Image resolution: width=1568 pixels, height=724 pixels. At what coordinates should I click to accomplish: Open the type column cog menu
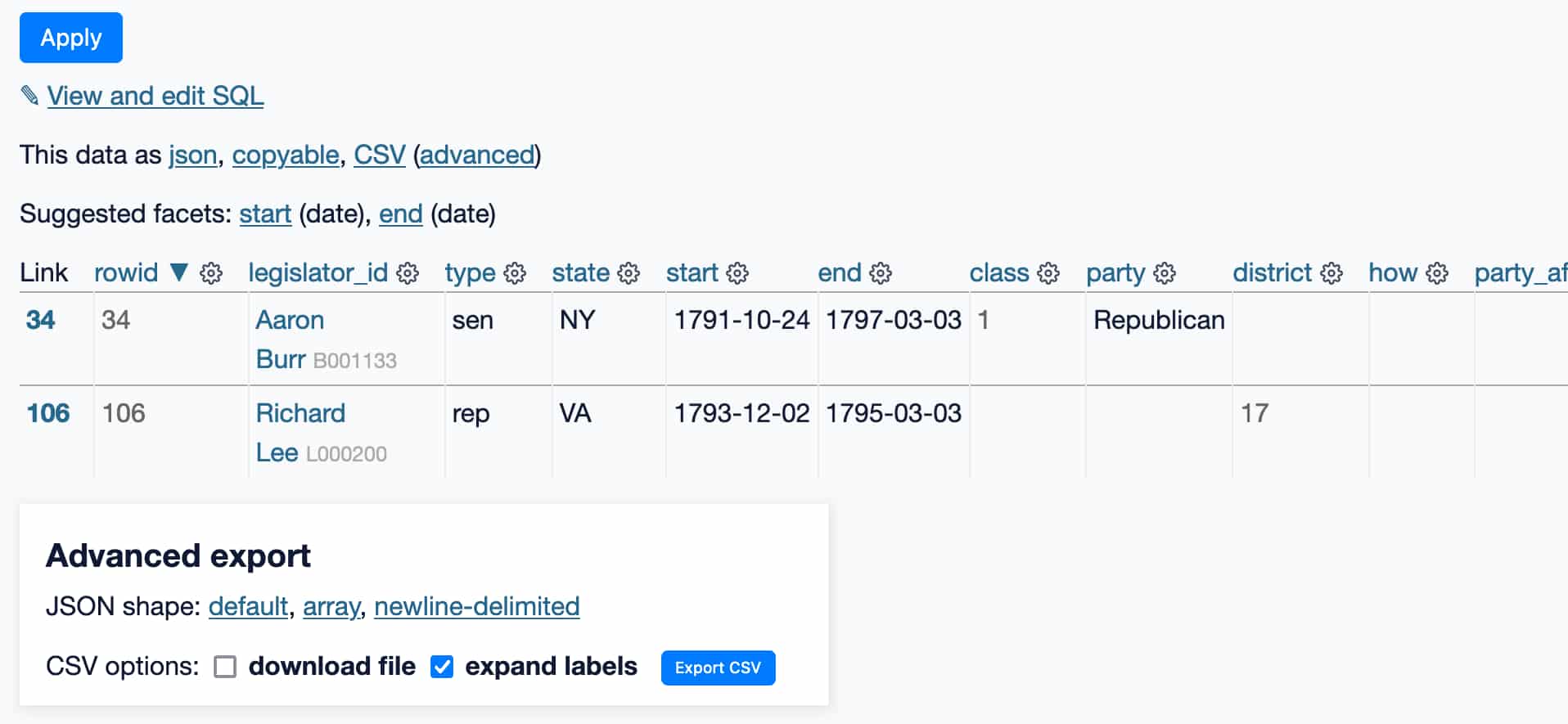pyautogui.click(x=515, y=273)
